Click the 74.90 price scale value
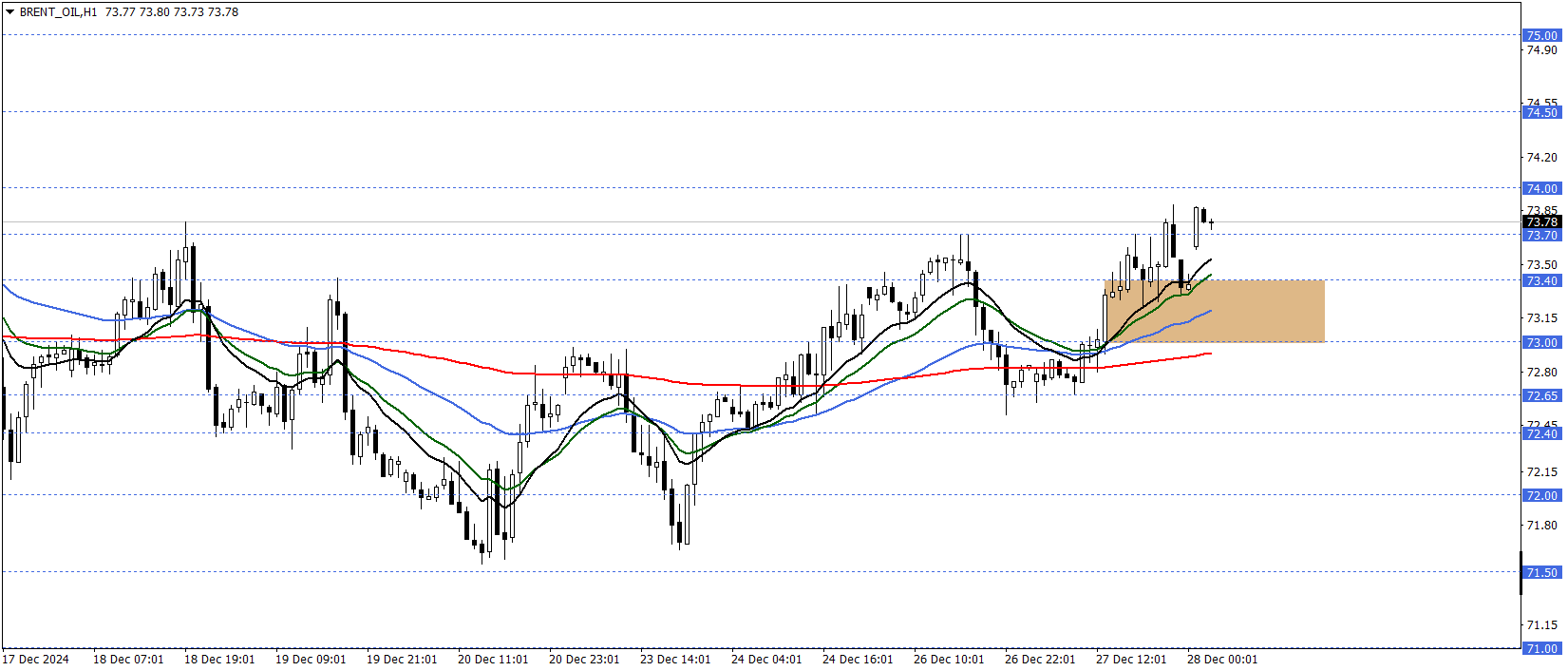1568x671 pixels. pyautogui.click(x=1541, y=50)
